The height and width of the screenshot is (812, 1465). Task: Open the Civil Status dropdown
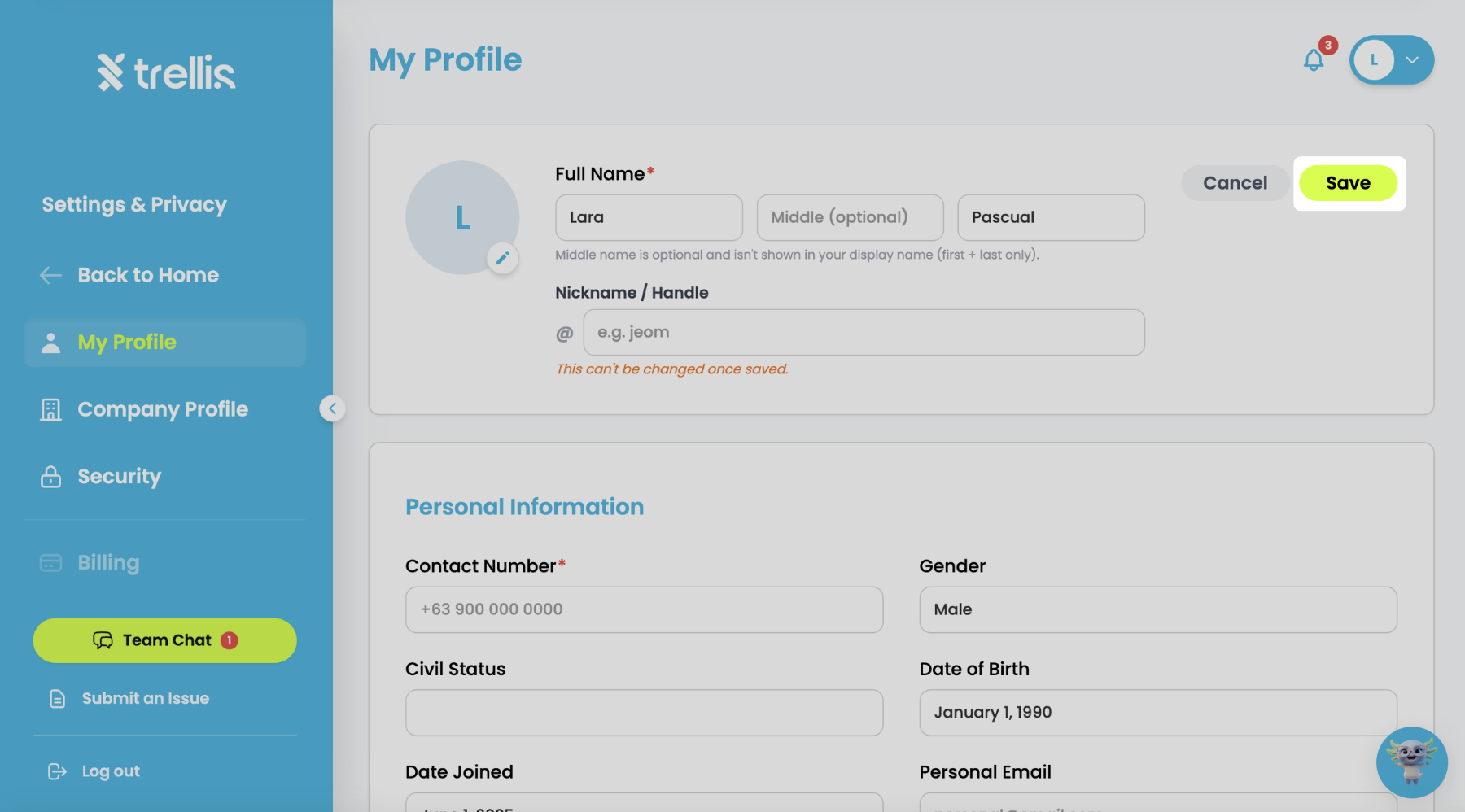[x=644, y=713]
